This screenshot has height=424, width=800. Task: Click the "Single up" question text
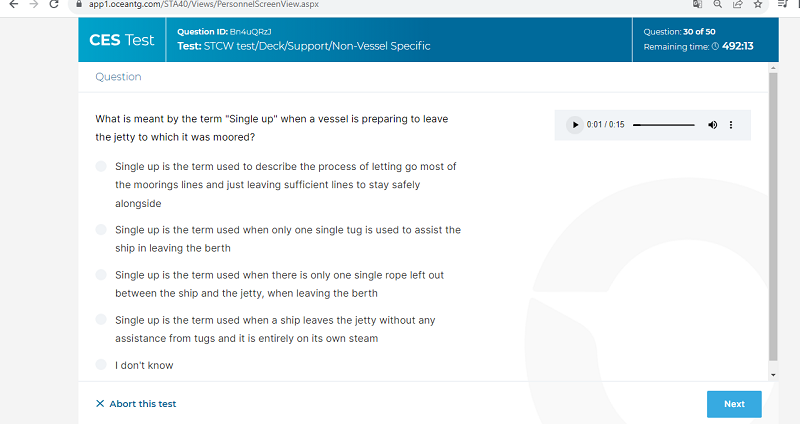272,128
